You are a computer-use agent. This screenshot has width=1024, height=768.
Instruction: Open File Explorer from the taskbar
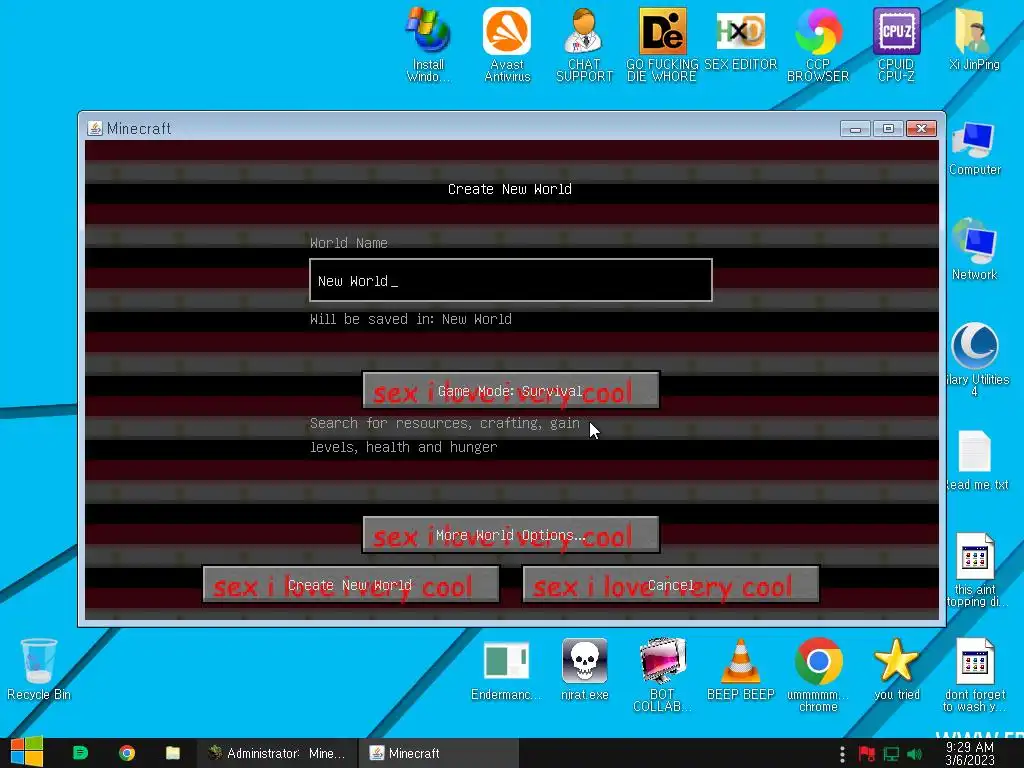click(172, 753)
